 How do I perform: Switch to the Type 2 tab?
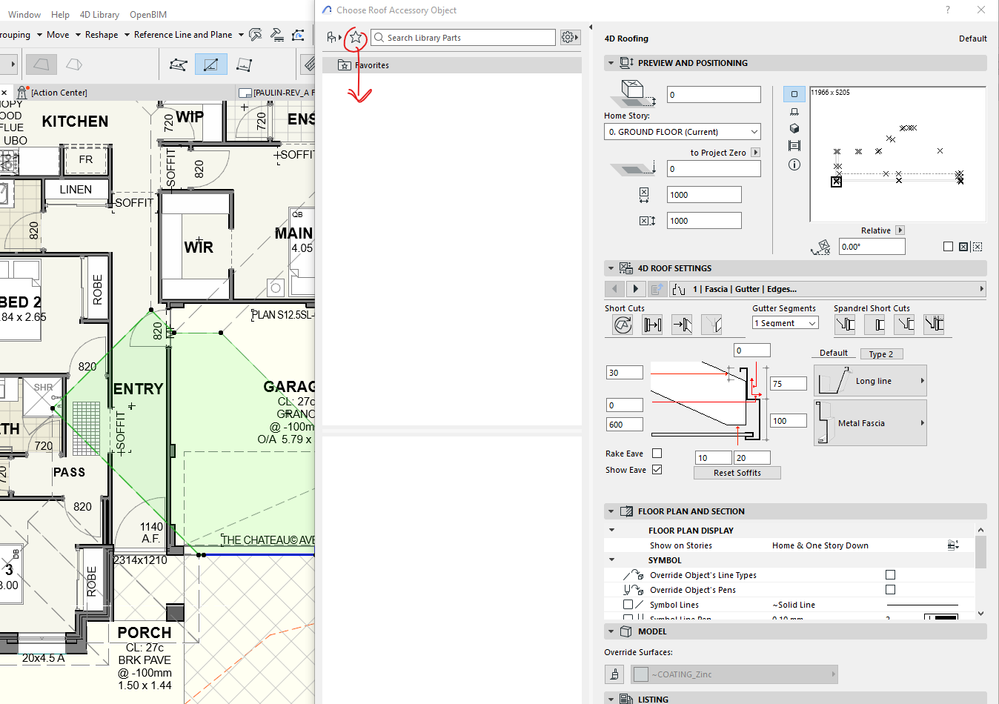click(881, 353)
